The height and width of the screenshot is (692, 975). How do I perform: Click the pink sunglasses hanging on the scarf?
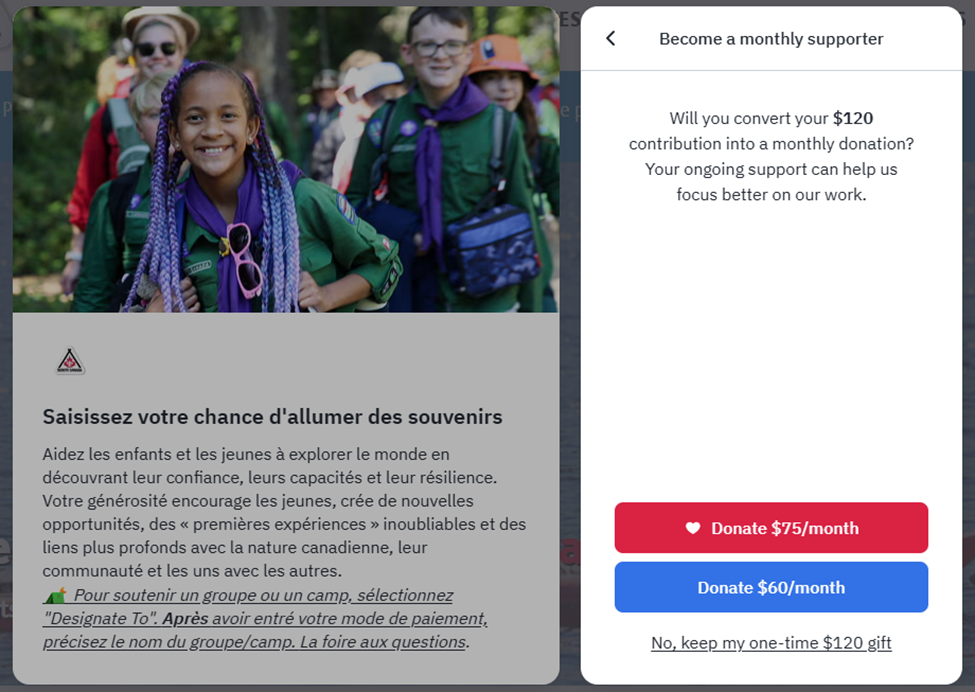(242, 260)
